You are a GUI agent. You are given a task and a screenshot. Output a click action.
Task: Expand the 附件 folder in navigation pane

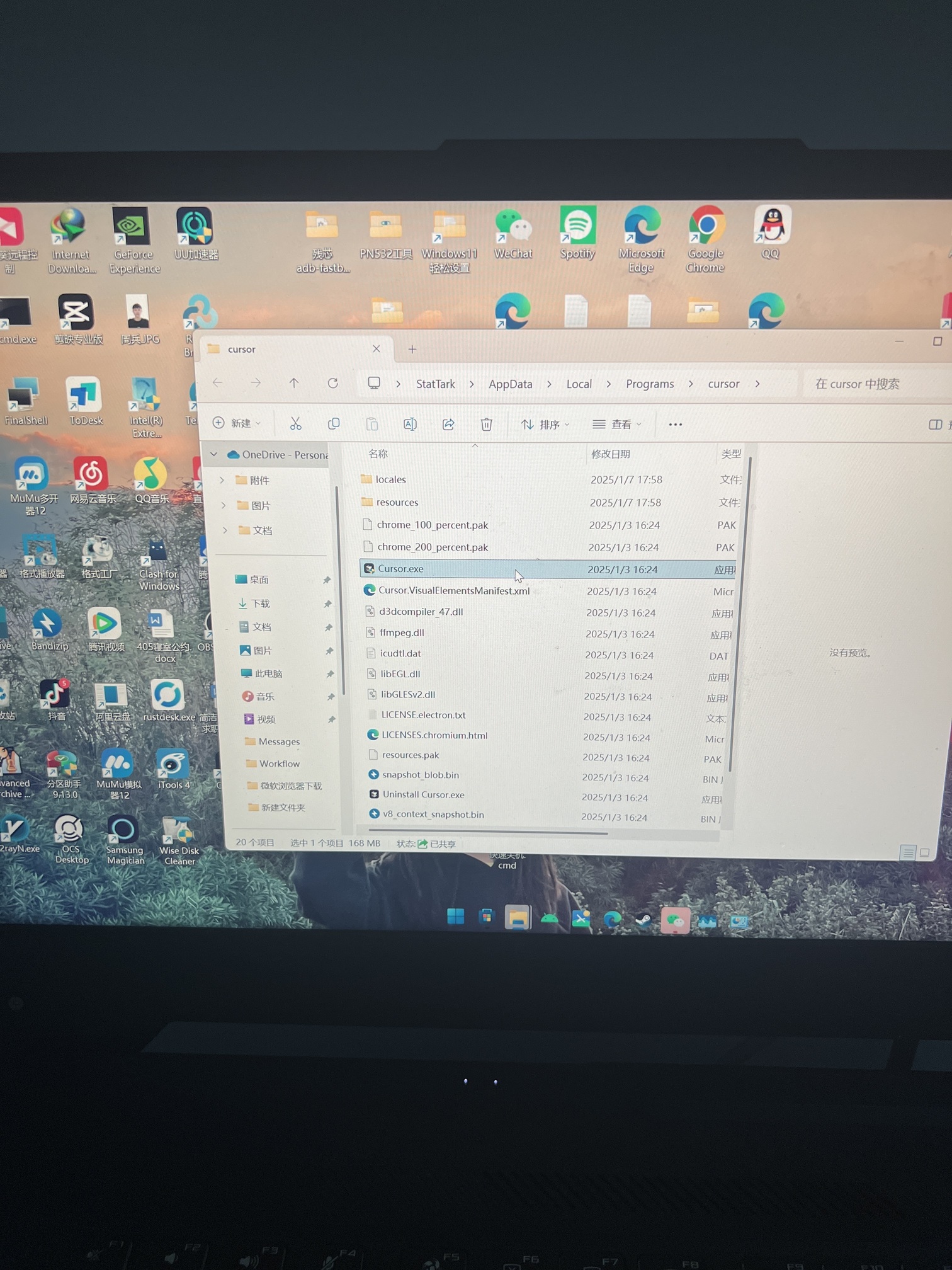[222, 480]
